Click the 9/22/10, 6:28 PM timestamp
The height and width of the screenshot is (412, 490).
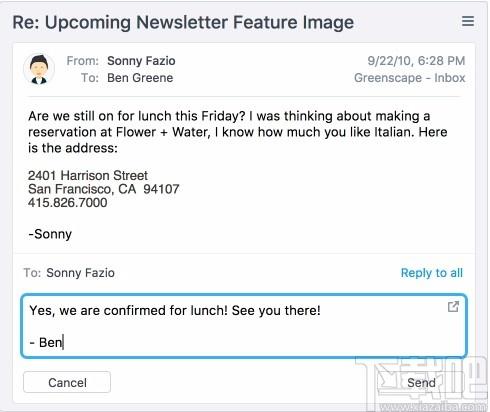pos(416,61)
